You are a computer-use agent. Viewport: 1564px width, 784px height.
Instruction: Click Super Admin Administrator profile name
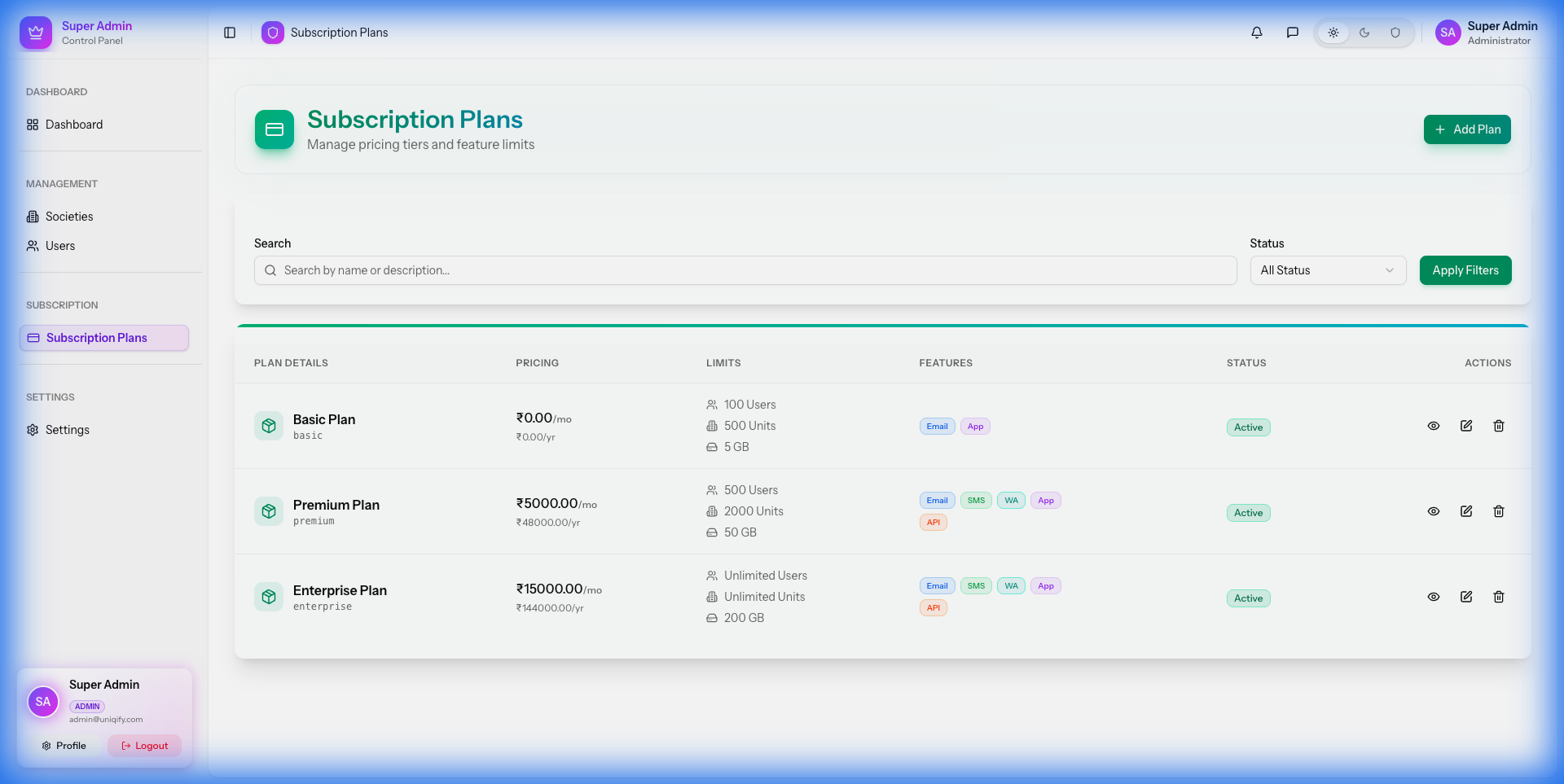pyautogui.click(x=1502, y=33)
